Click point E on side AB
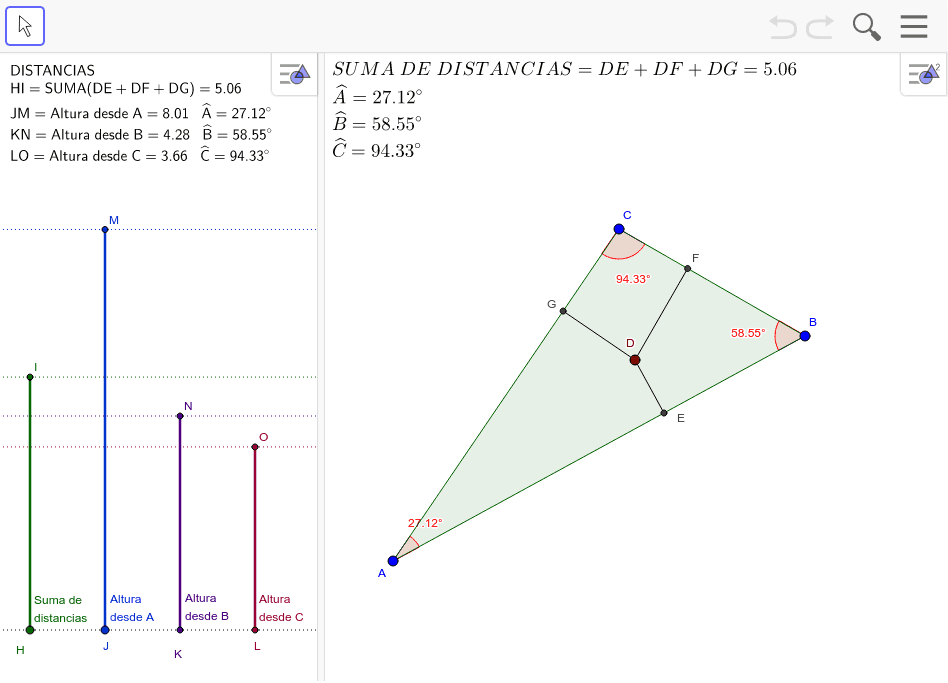Screen dimensions: 948x683 click(664, 413)
